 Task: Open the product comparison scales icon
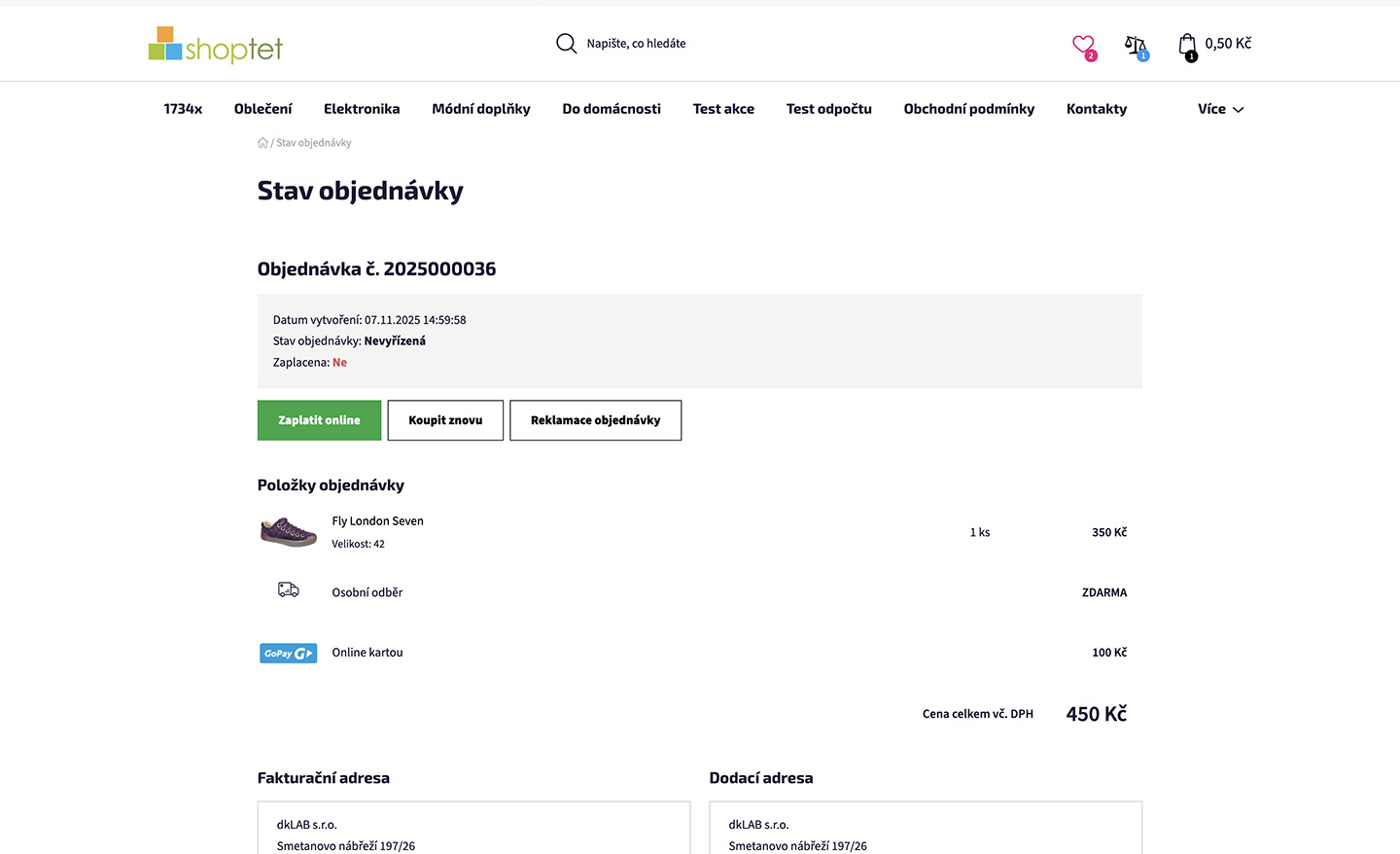pos(1135,45)
